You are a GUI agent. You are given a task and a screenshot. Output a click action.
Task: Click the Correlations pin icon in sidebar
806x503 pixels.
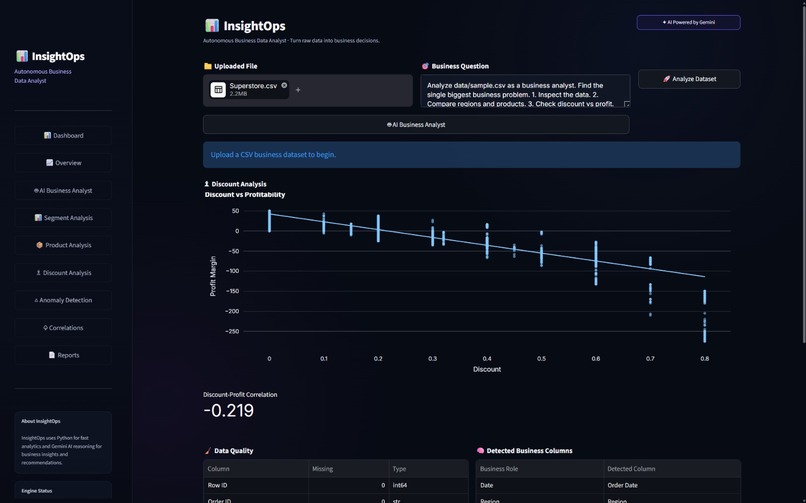[x=45, y=328]
